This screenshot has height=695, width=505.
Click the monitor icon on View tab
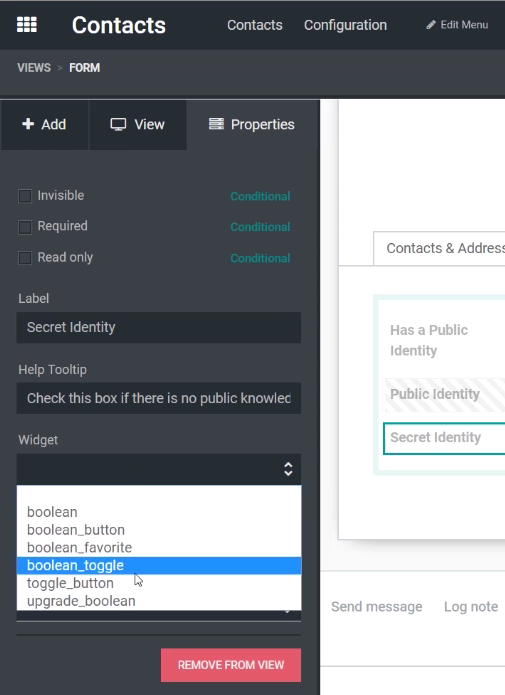point(118,125)
